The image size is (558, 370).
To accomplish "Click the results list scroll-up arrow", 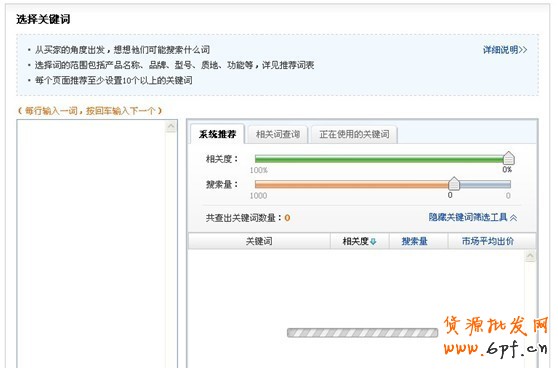I will [530, 256].
